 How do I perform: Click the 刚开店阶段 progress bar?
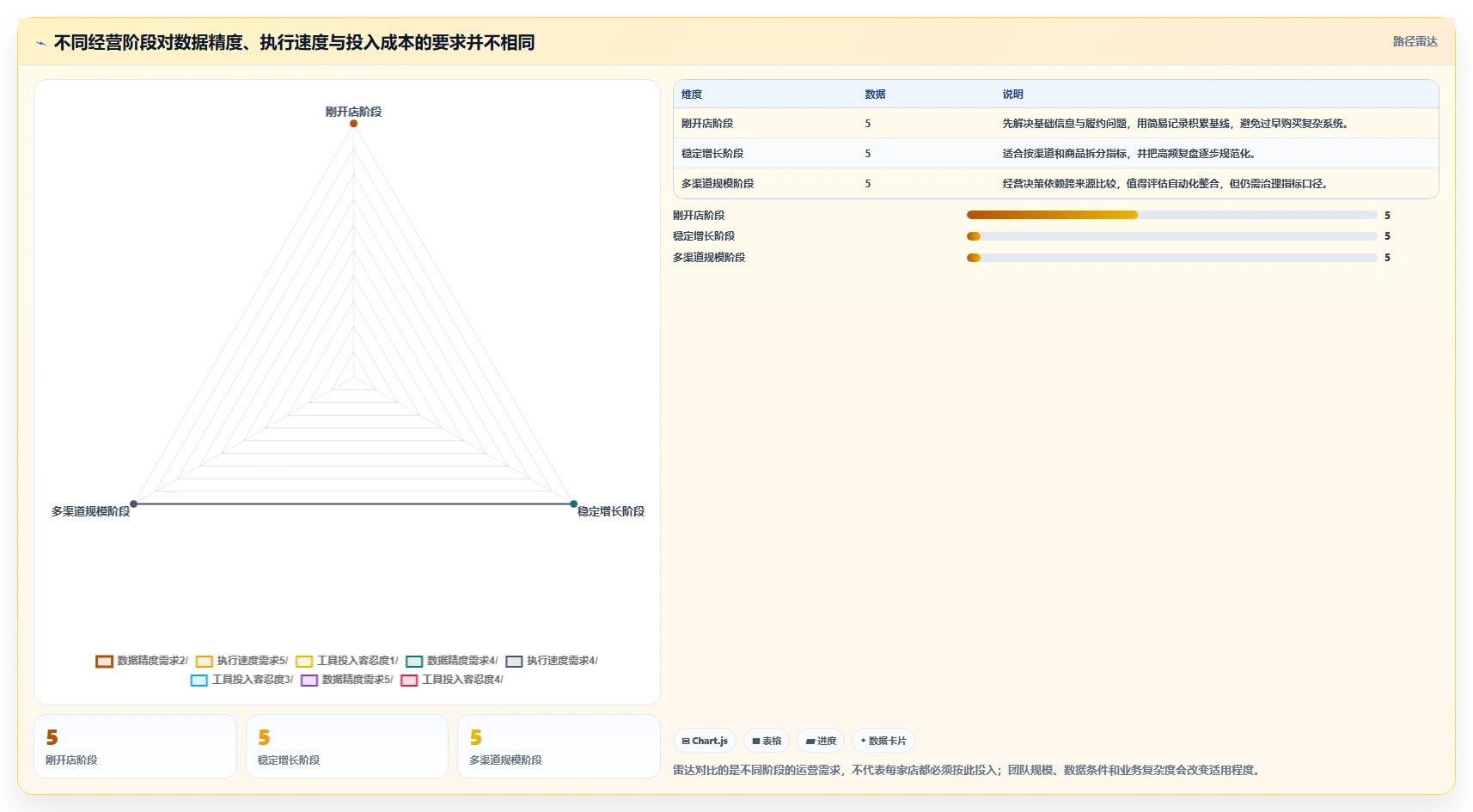click(1171, 215)
